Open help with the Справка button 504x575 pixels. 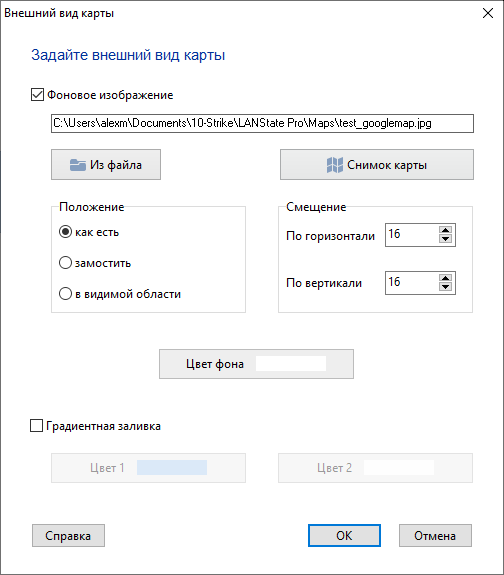coord(68,536)
